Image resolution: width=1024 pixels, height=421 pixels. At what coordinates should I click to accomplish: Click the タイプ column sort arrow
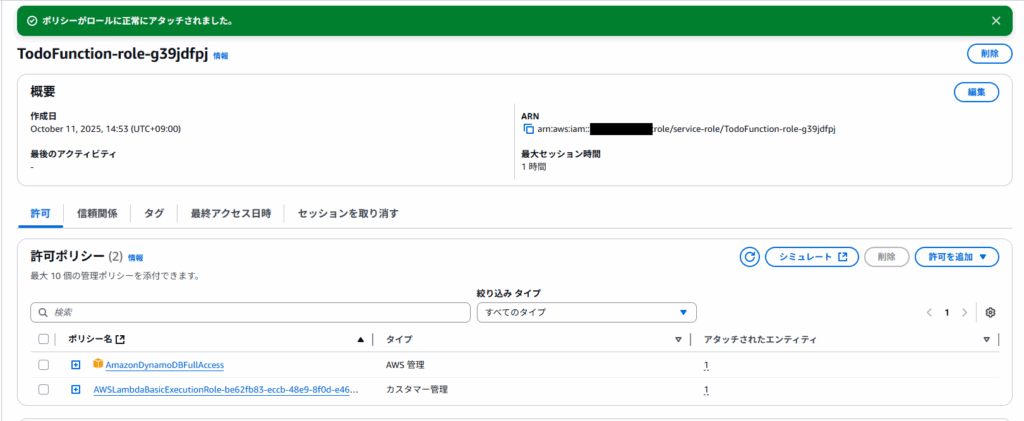(678, 340)
